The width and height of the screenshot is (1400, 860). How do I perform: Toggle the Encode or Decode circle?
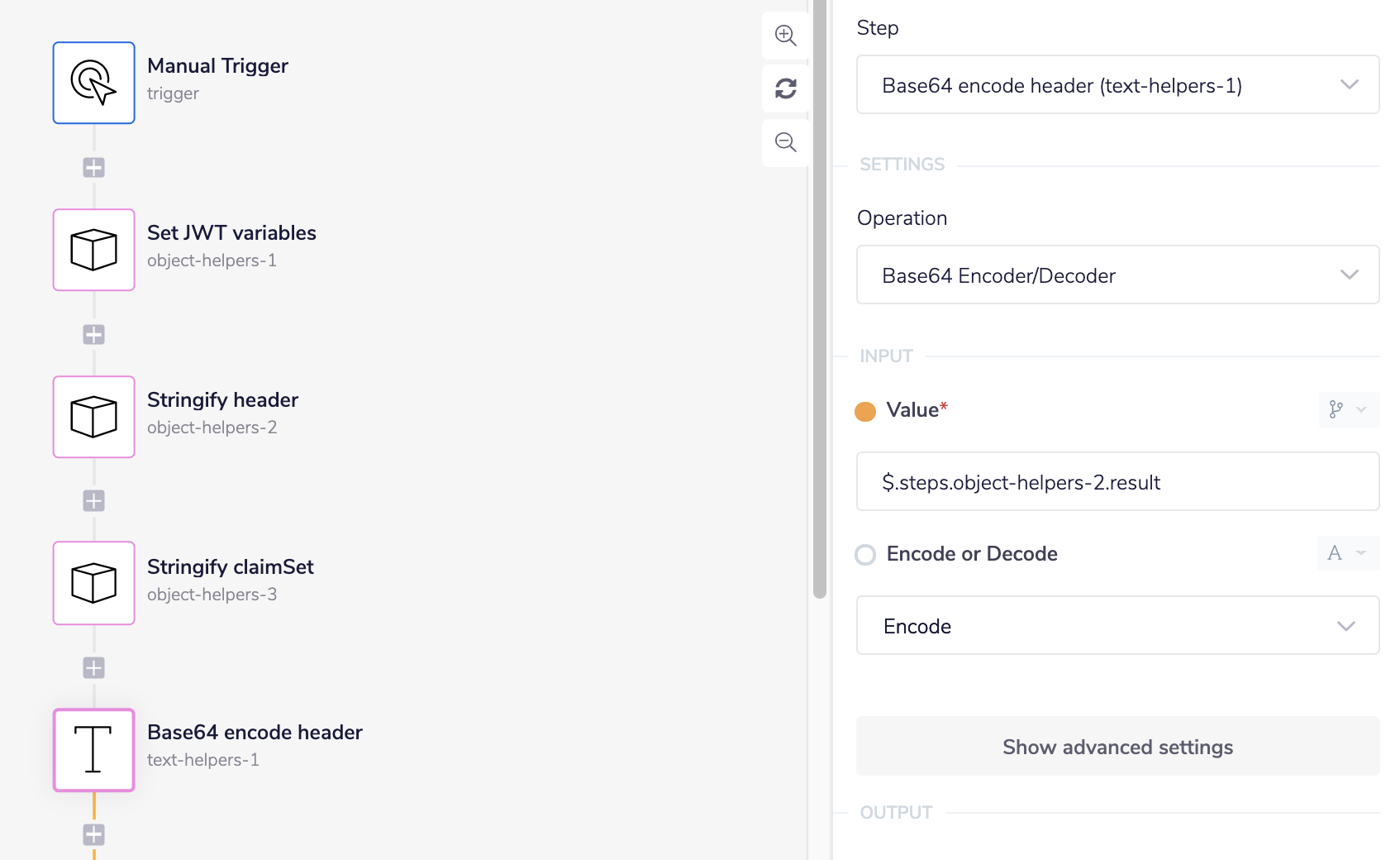(865, 555)
